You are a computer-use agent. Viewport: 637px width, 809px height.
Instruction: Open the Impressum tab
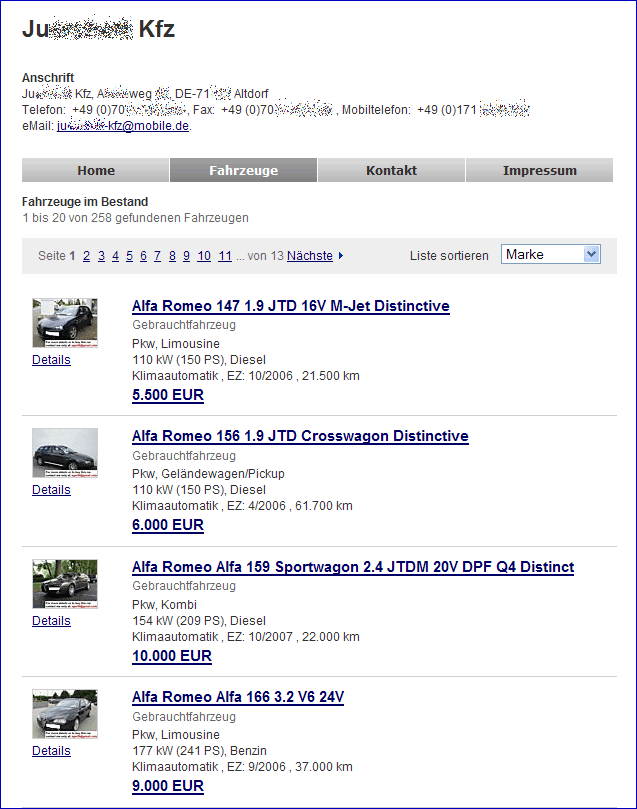coord(540,170)
